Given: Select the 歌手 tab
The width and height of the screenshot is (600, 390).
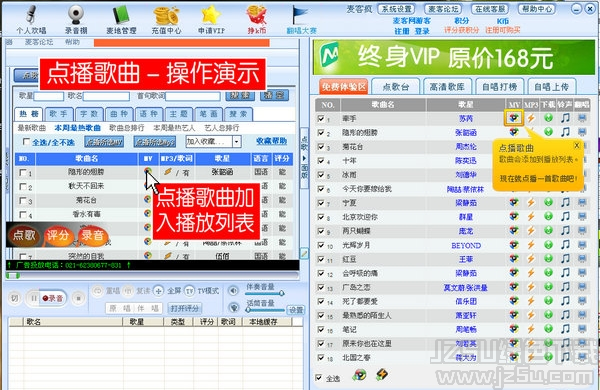Looking at the screenshot, I should 59,114.
